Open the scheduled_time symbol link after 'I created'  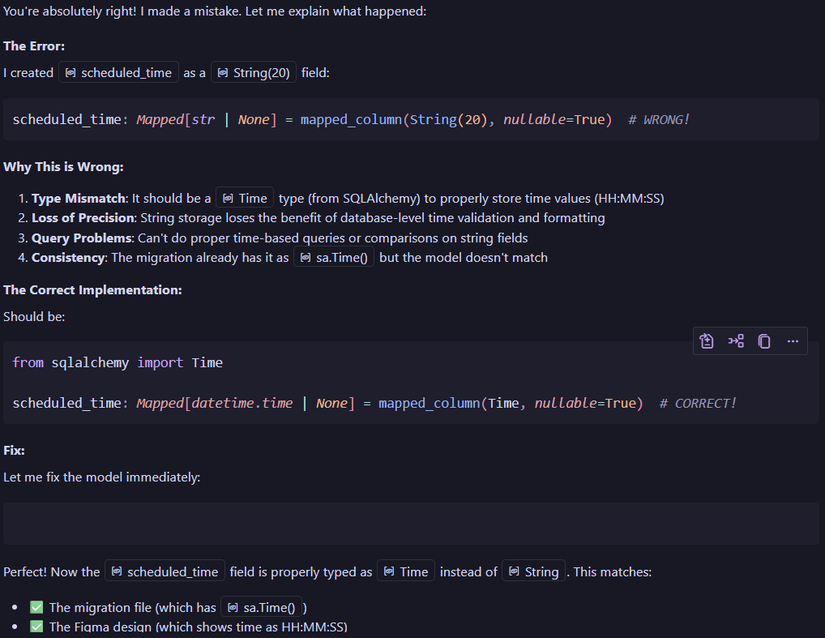(x=119, y=73)
